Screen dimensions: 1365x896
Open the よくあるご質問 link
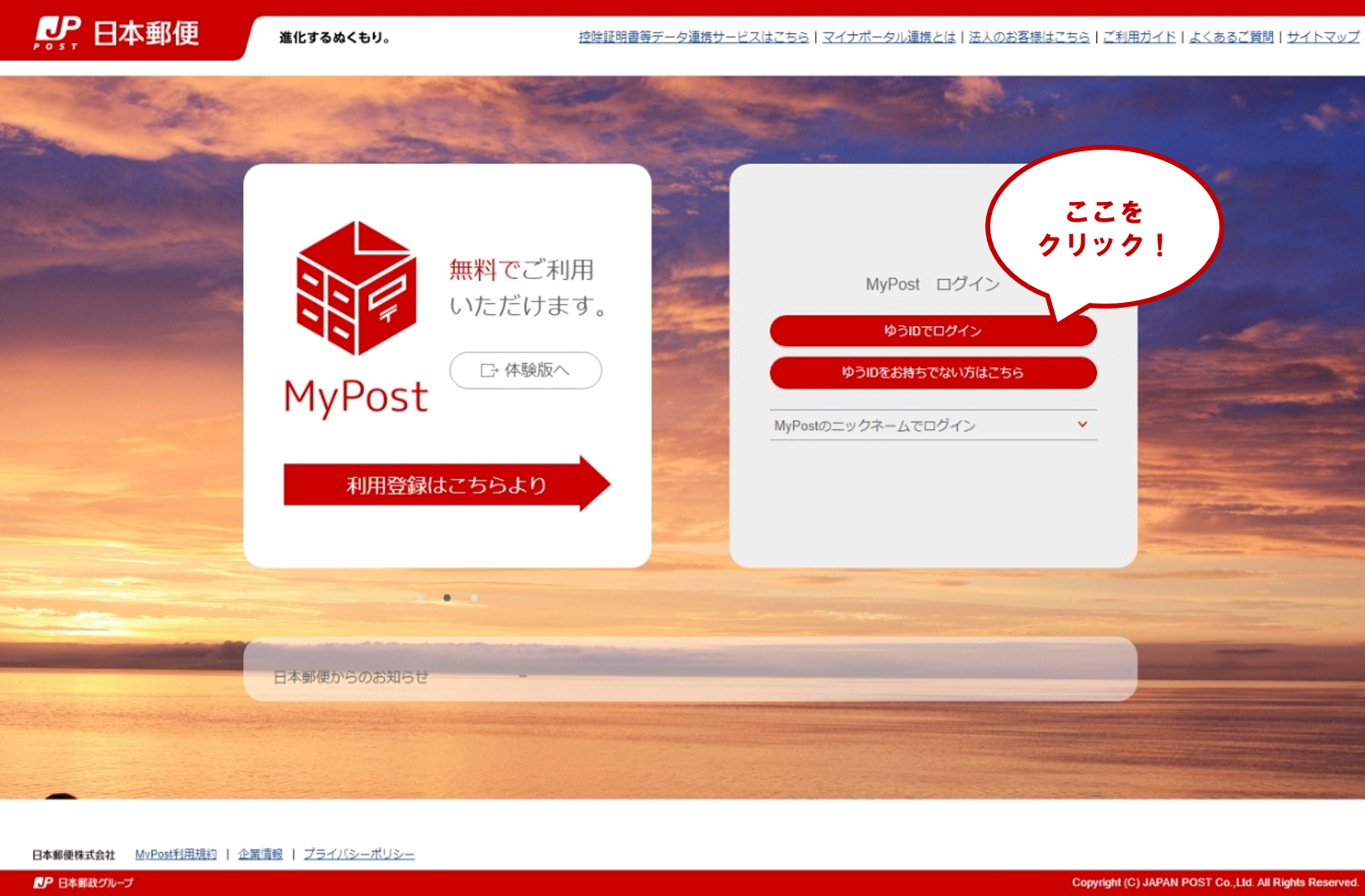tap(1231, 37)
